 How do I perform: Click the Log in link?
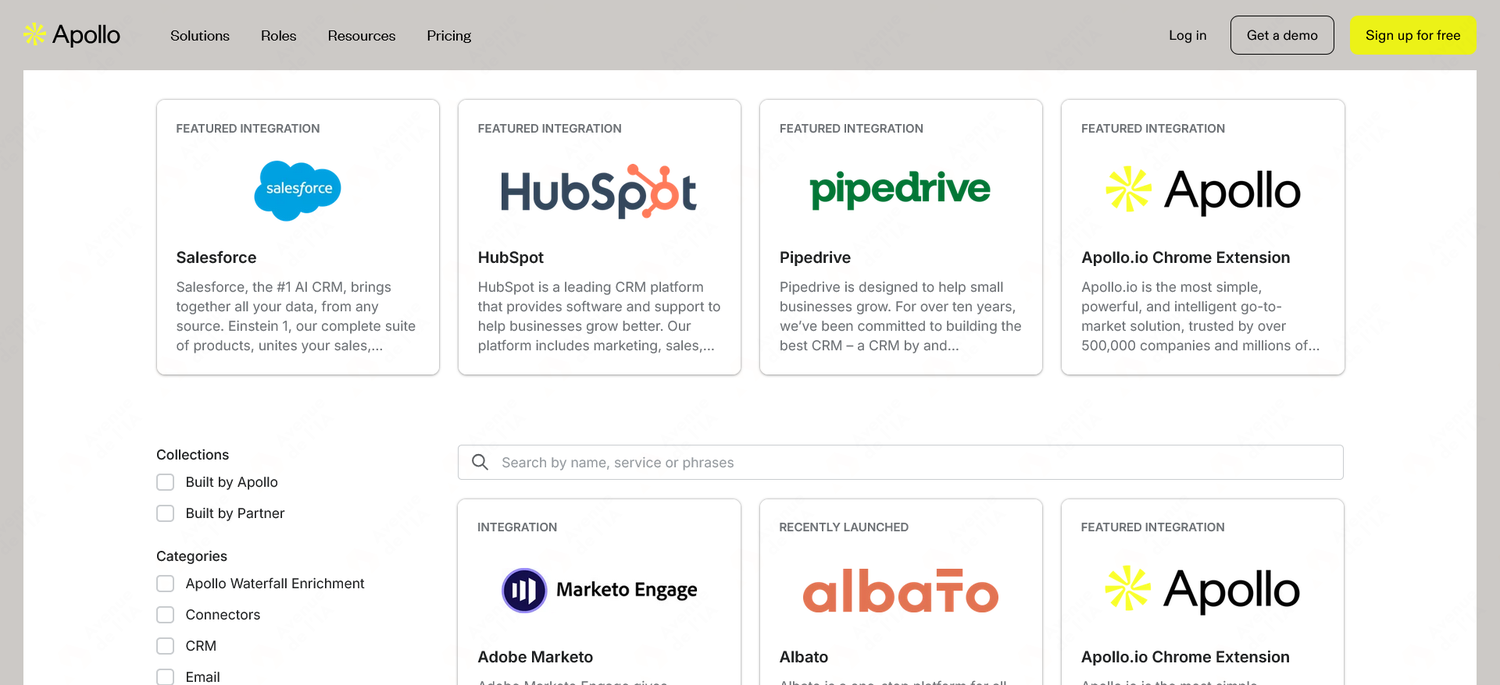coord(1187,35)
